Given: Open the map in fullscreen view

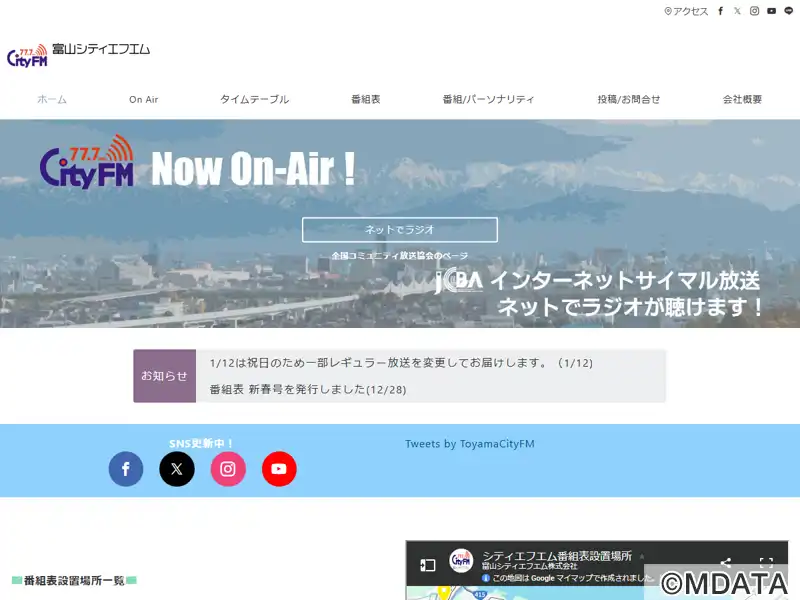Looking at the screenshot, I should (766, 563).
